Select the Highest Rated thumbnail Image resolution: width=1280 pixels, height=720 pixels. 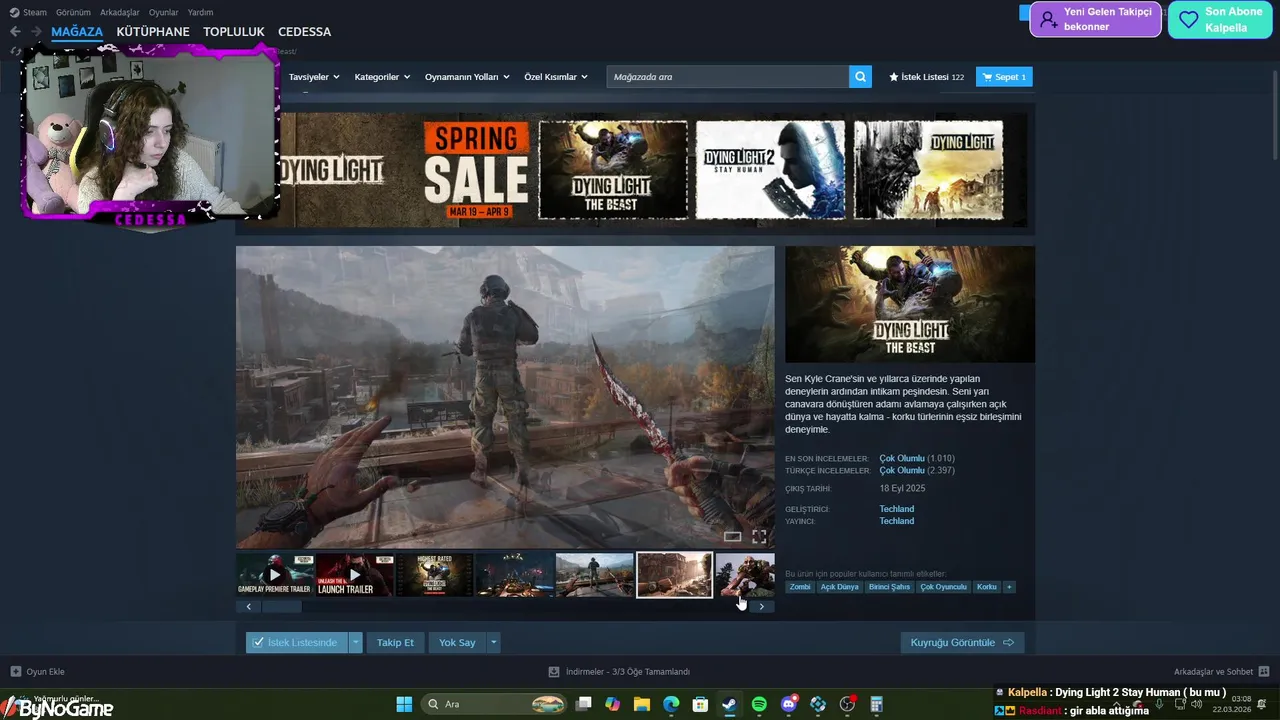coord(435,575)
